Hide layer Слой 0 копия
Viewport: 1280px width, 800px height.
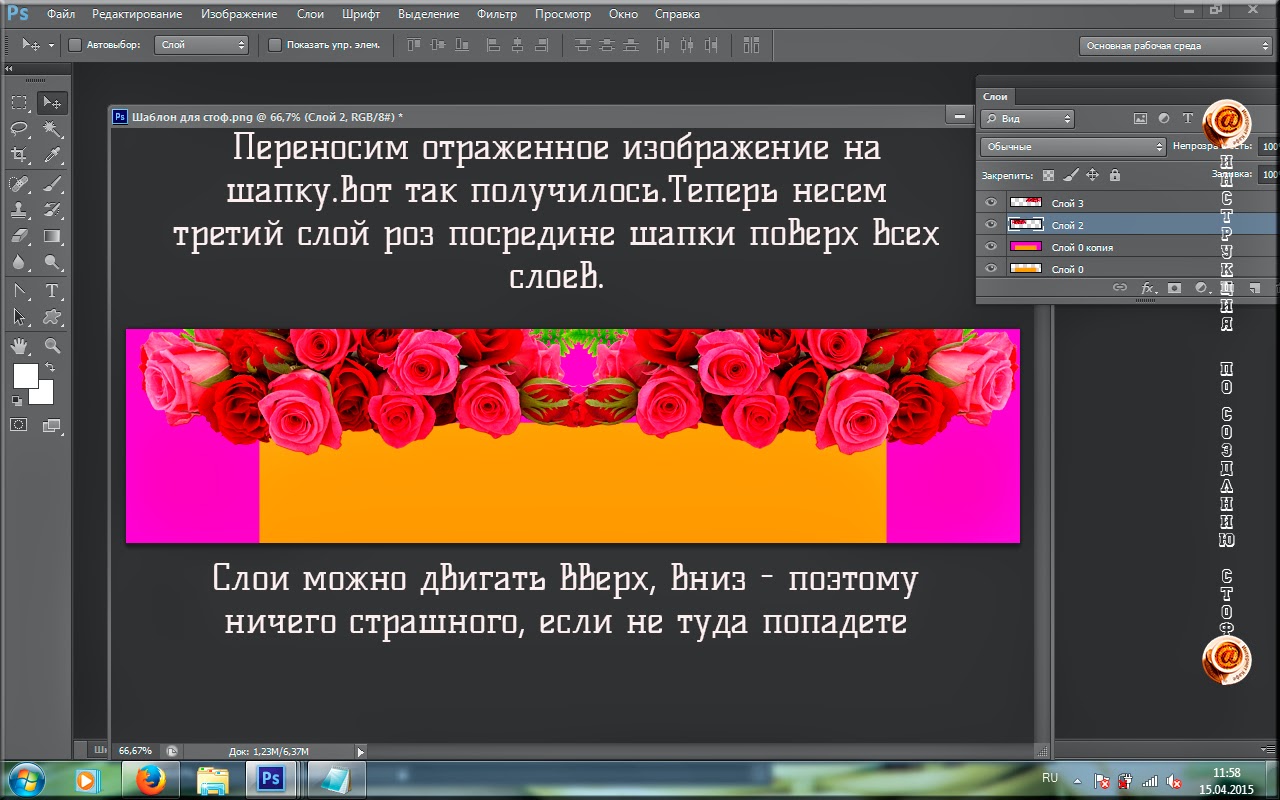tap(990, 247)
